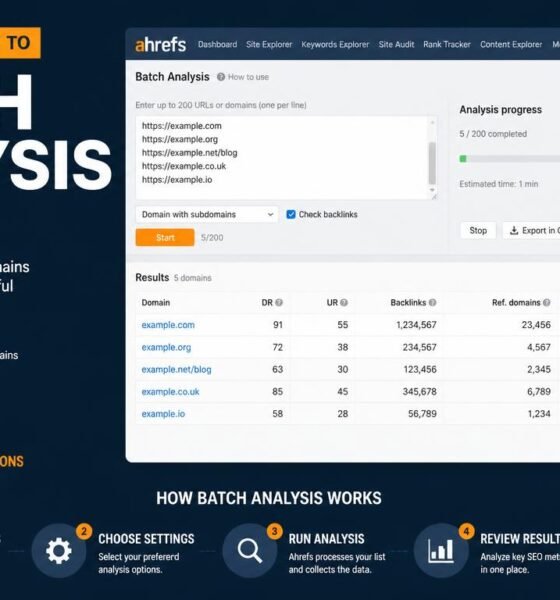Click the Review Results bar chart icon
Viewport: 560px width, 600px height.
441,551
